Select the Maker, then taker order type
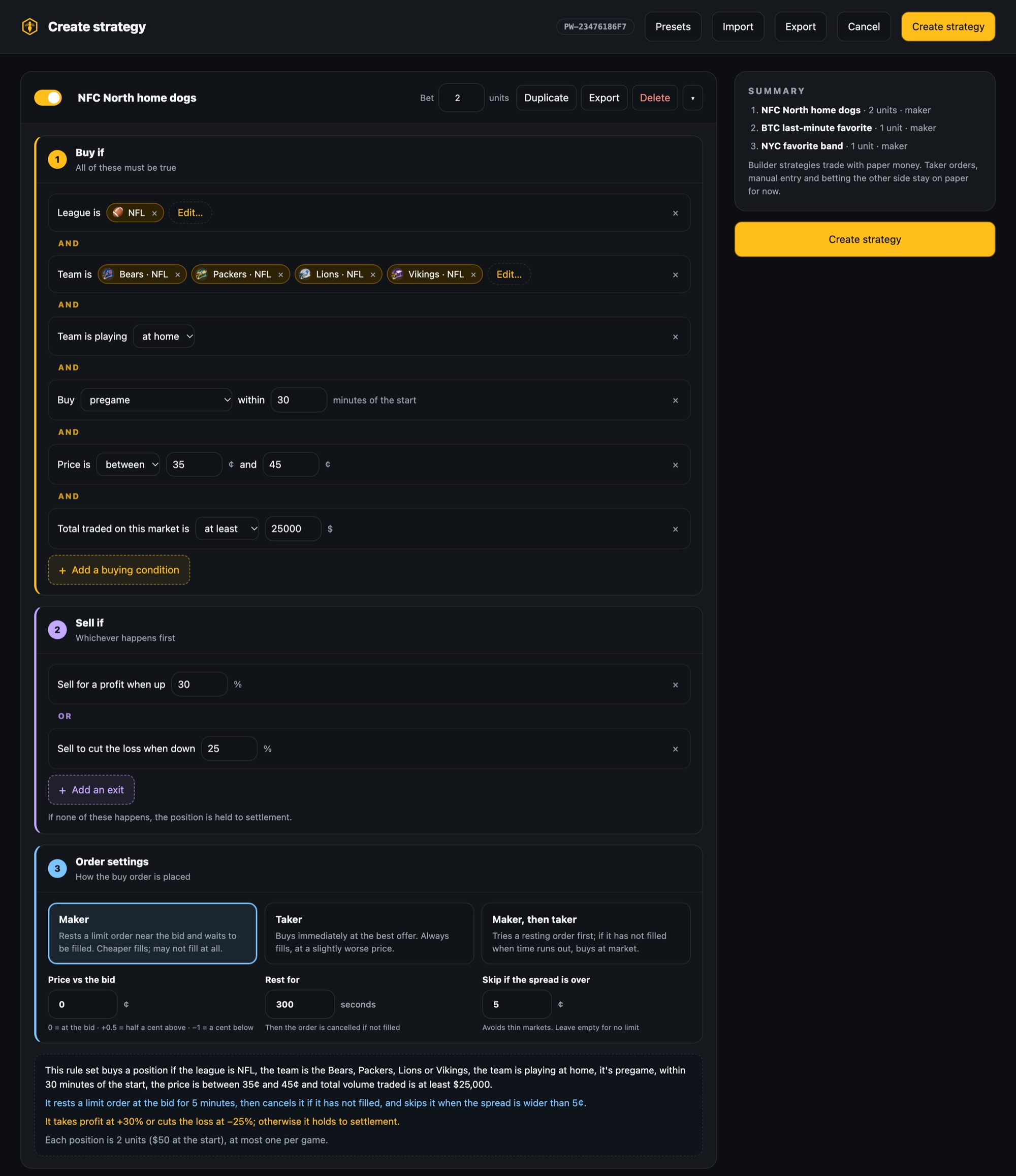The width and height of the screenshot is (1016, 1176). 586,933
